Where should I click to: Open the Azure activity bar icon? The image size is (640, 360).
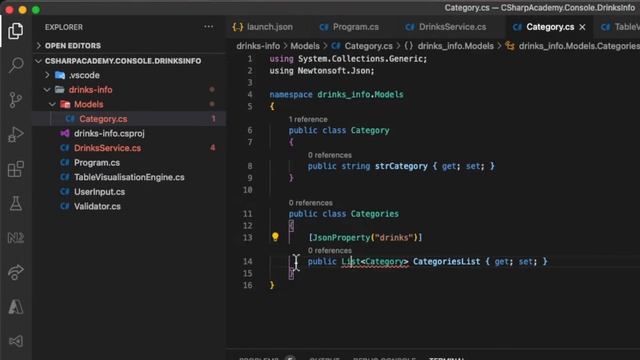coord(16,307)
